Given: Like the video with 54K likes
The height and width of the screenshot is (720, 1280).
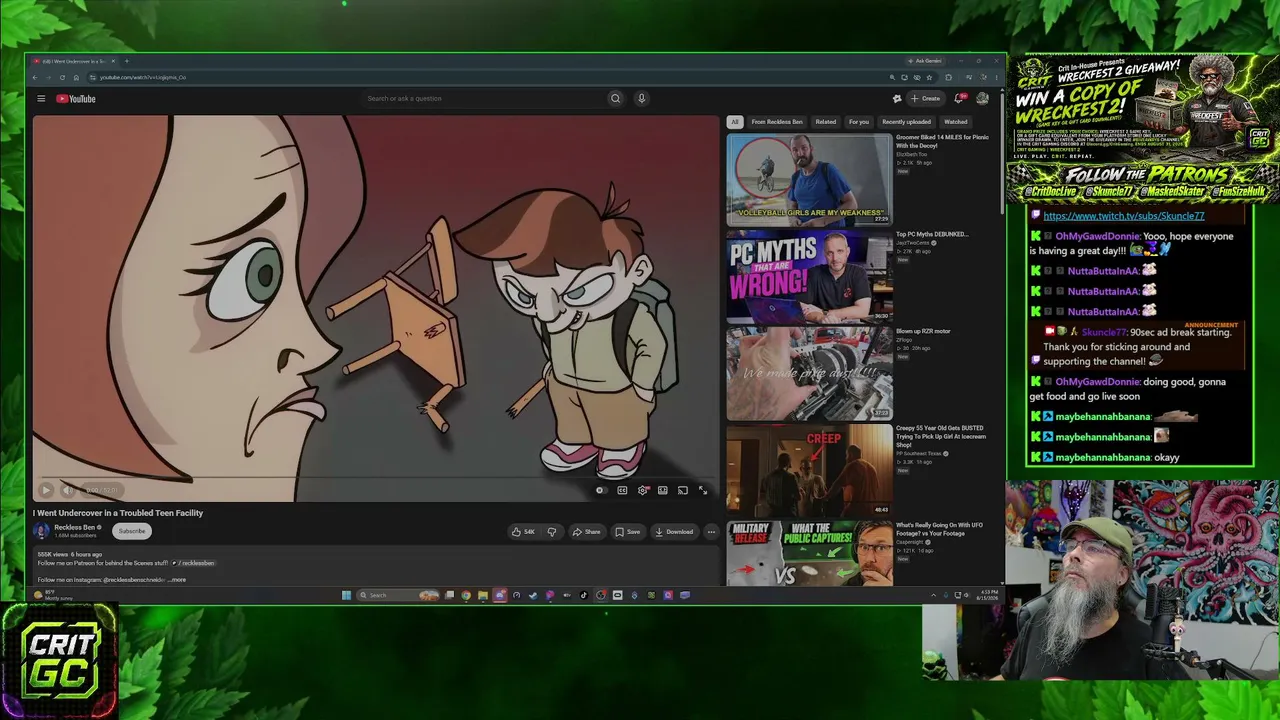Looking at the screenshot, I should (523, 532).
